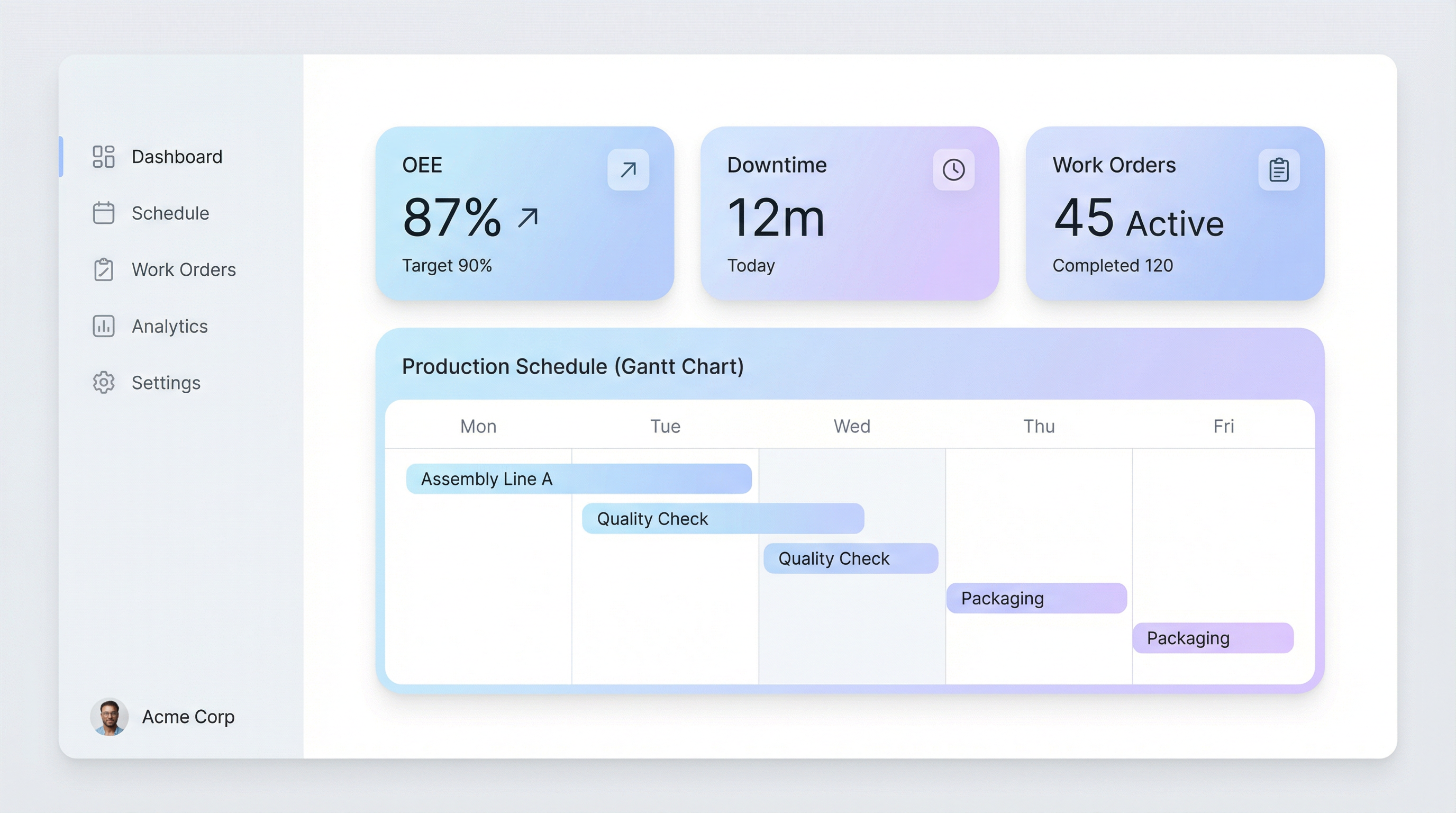This screenshot has width=1456, height=813.
Task: Click the arrow icon button on OEE card
Action: tap(628, 169)
